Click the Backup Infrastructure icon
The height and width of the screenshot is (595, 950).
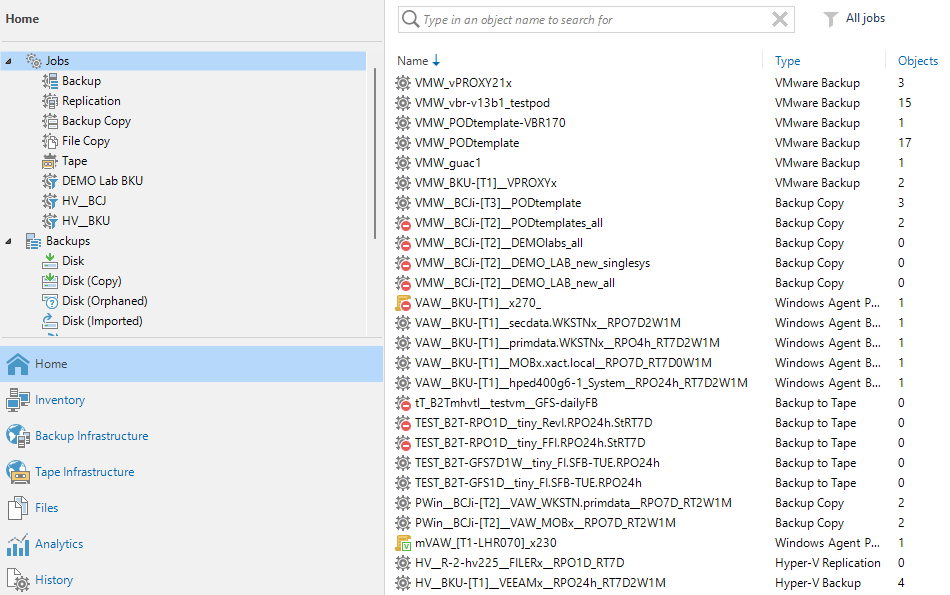pyautogui.click(x=18, y=436)
